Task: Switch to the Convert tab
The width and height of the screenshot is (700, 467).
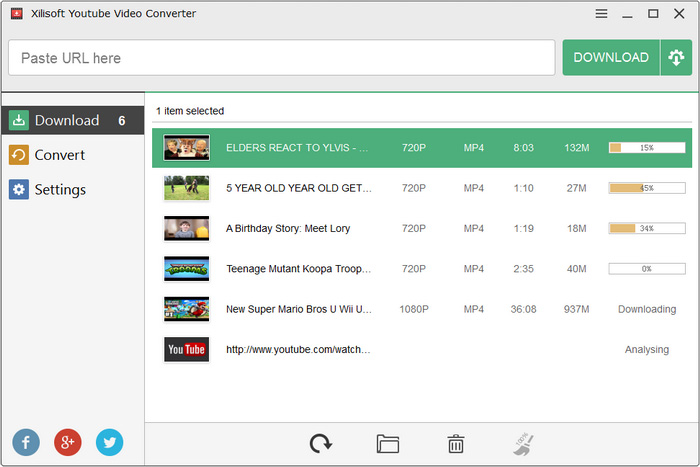Action: pyautogui.click(x=73, y=155)
